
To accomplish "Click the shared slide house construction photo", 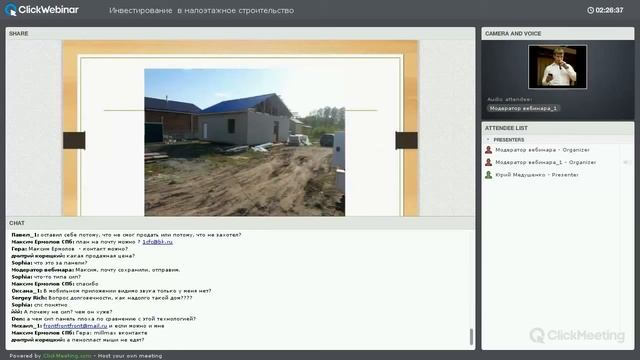I will (244, 142).
